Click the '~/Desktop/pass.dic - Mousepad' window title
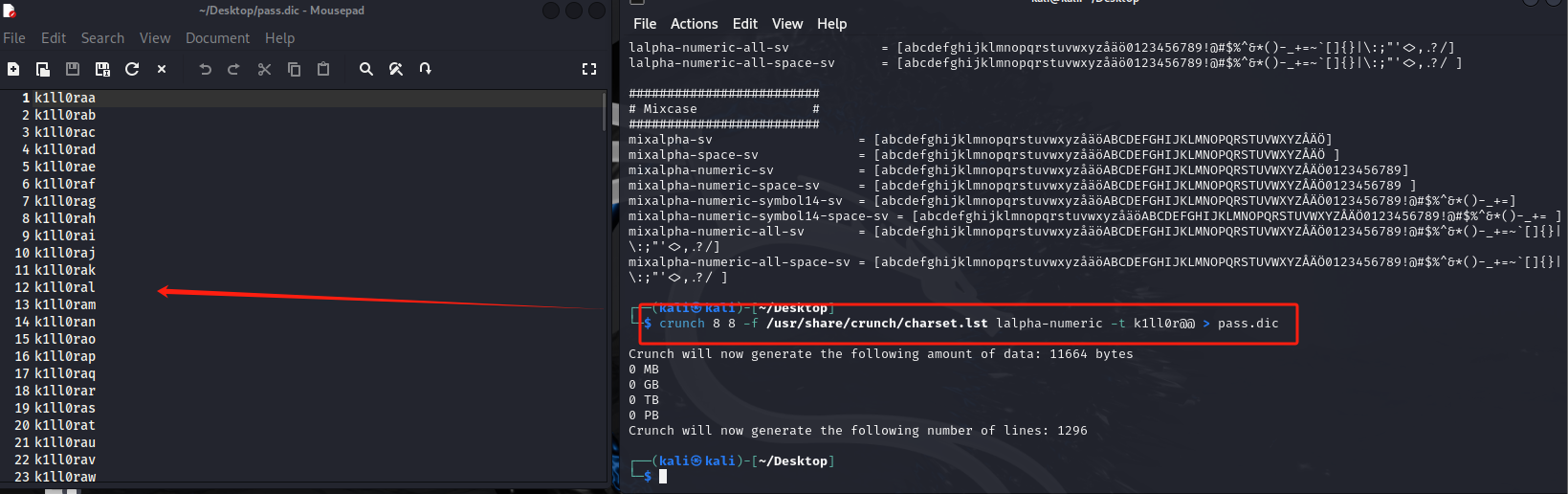The image size is (1568, 494). 281,11
